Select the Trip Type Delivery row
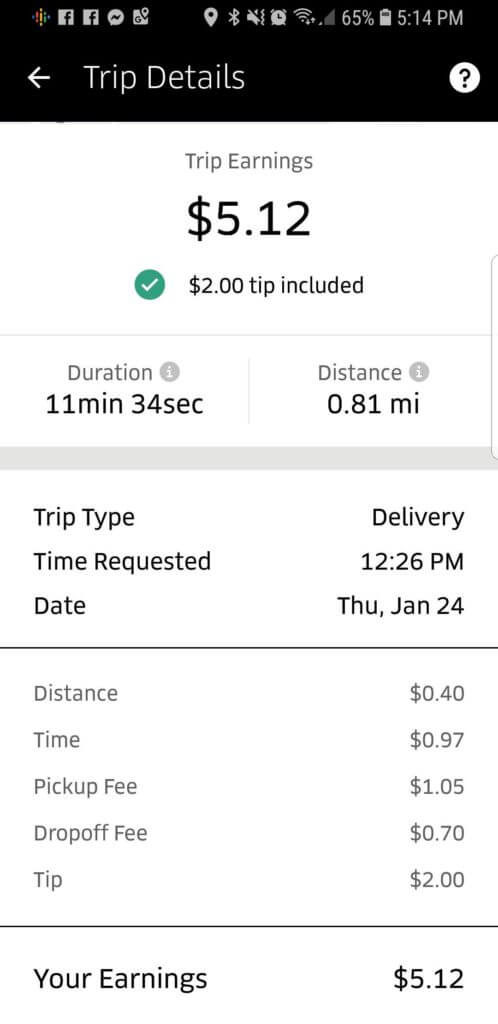498x1024 pixels. 249,517
